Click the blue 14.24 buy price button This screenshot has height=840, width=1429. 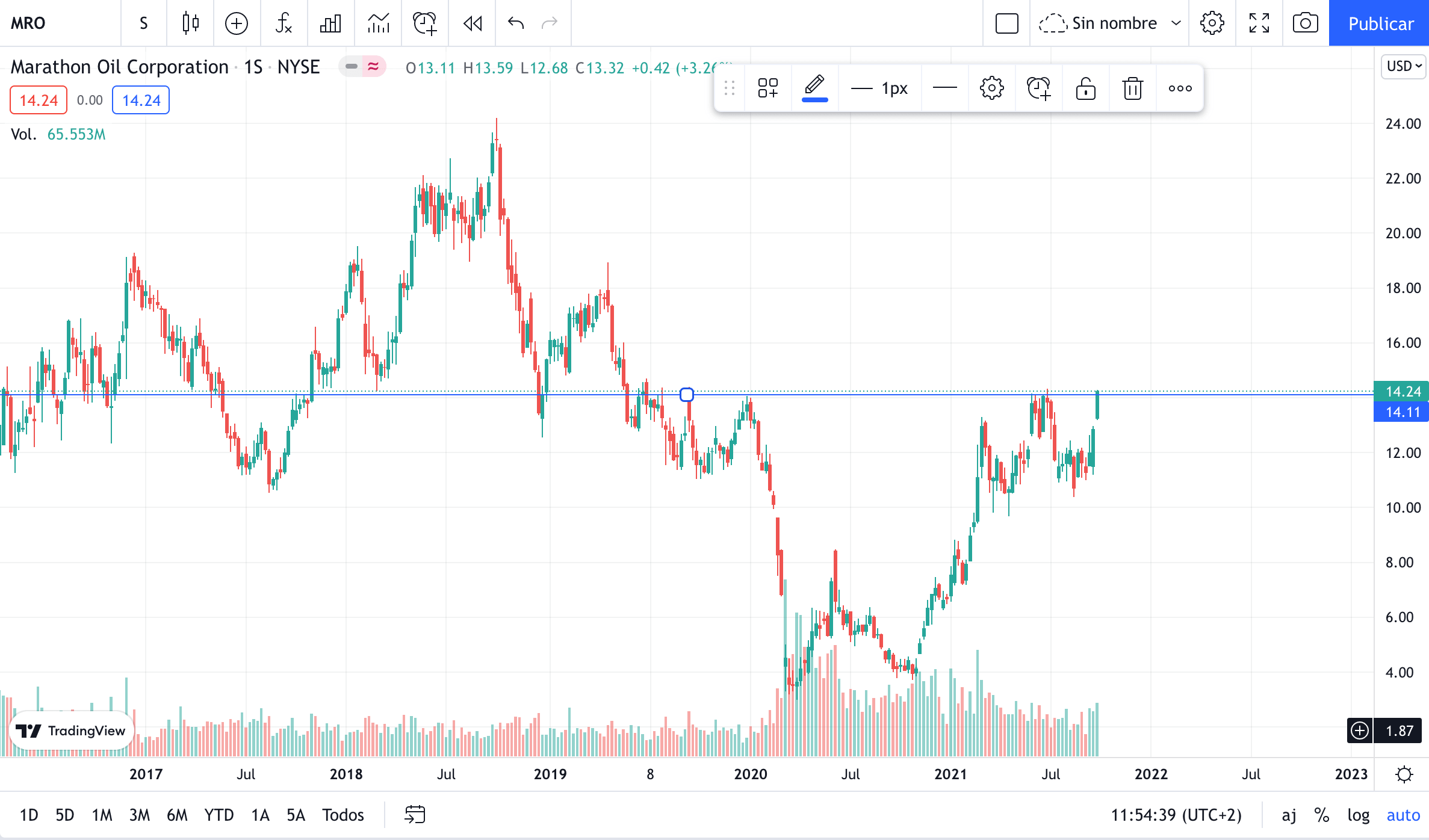tap(141, 100)
